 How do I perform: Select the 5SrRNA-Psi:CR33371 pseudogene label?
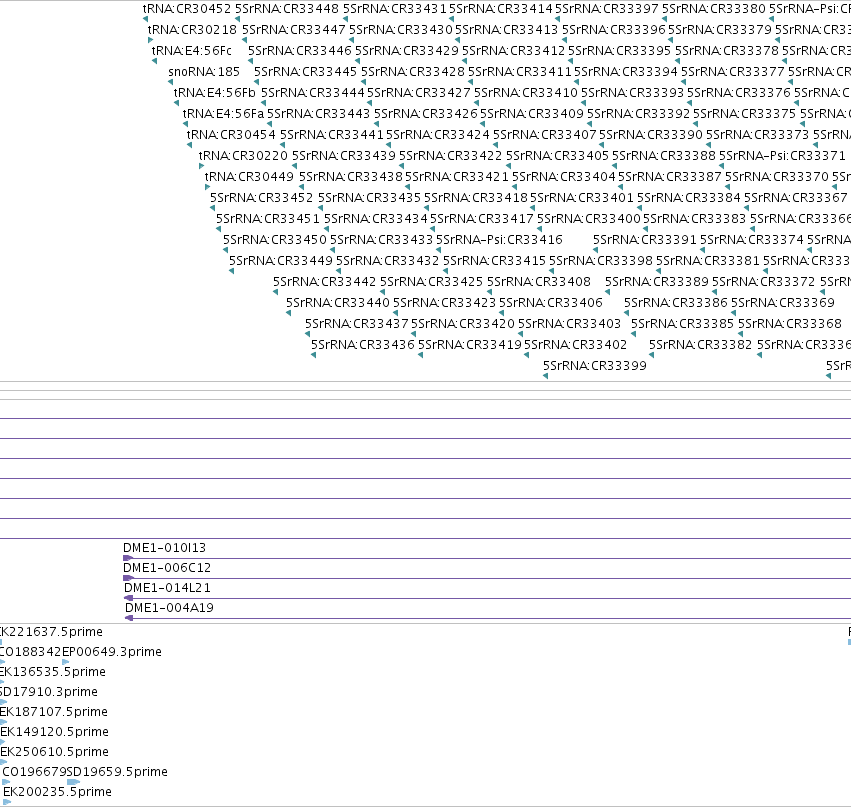pos(782,156)
